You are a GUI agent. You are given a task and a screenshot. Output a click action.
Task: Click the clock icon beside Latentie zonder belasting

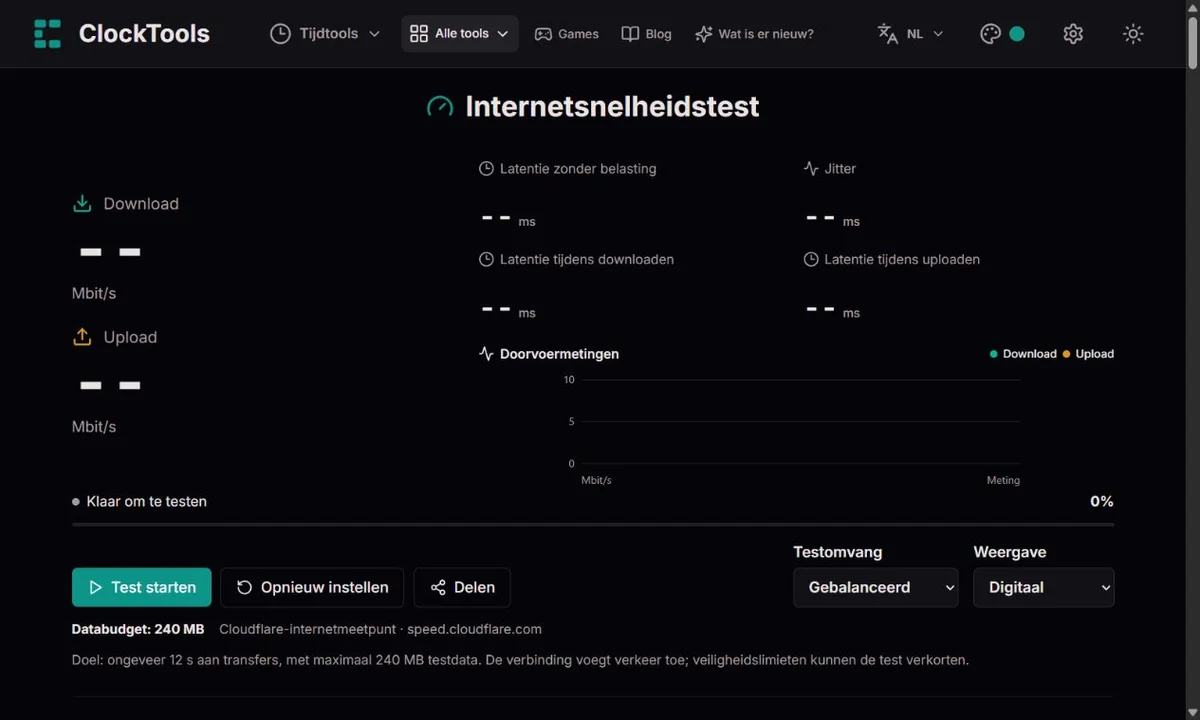tap(486, 169)
